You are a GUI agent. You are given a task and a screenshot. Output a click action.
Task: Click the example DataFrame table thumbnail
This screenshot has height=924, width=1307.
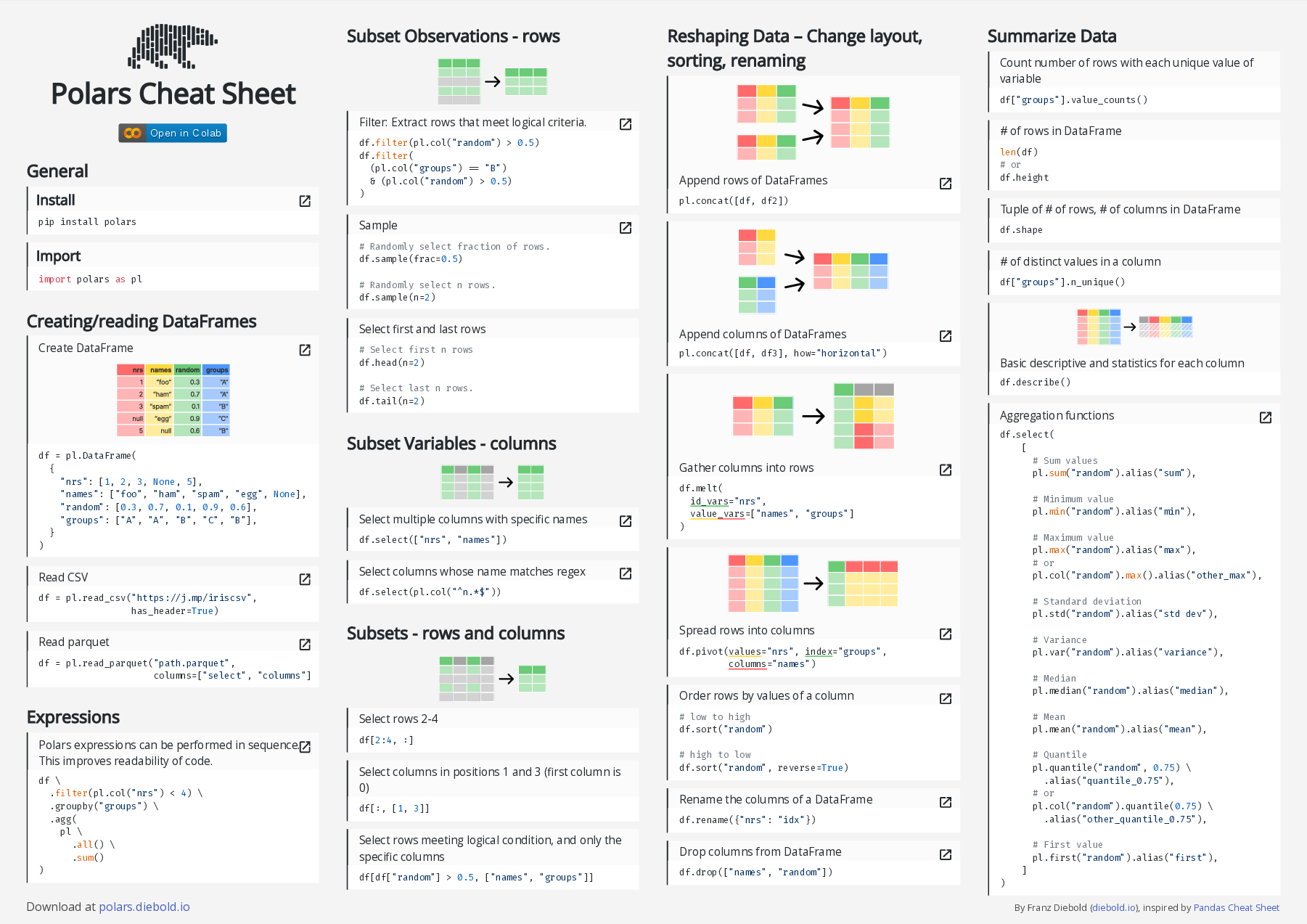tap(174, 400)
